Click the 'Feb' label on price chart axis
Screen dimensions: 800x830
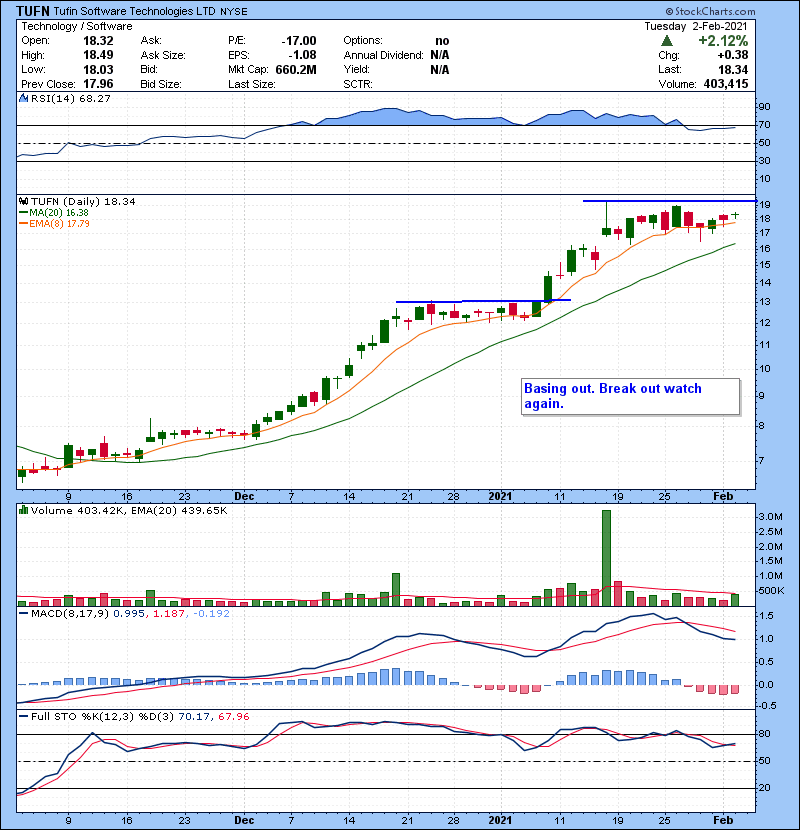click(x=723, y=497)
